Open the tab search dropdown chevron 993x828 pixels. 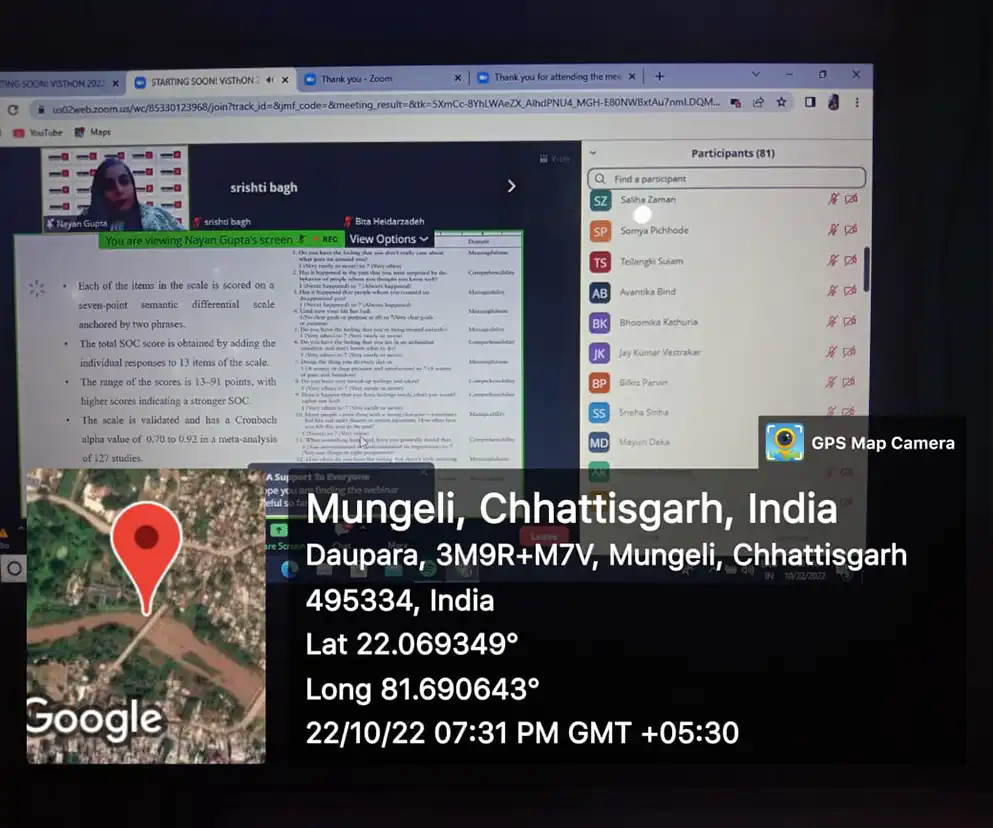[x=756, y=74]
